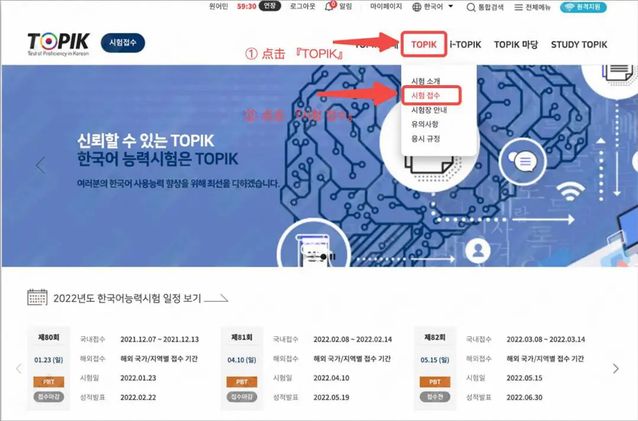The image size is (638, 421).
Task: Click the blue 시험접수 pill button
Action: click(x=122, y=43)
